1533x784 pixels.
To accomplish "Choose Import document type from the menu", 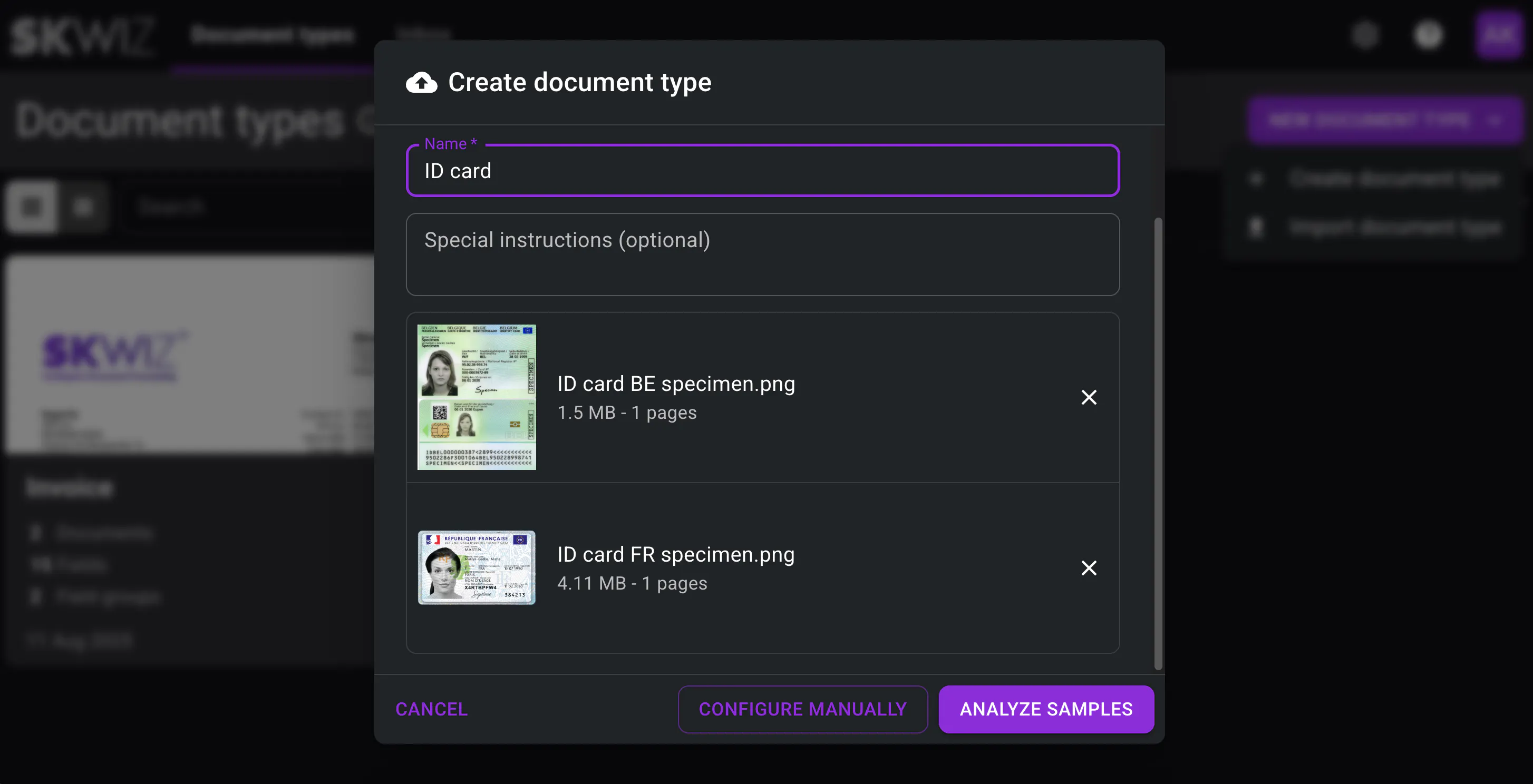I will click(x=1393, y=228).
